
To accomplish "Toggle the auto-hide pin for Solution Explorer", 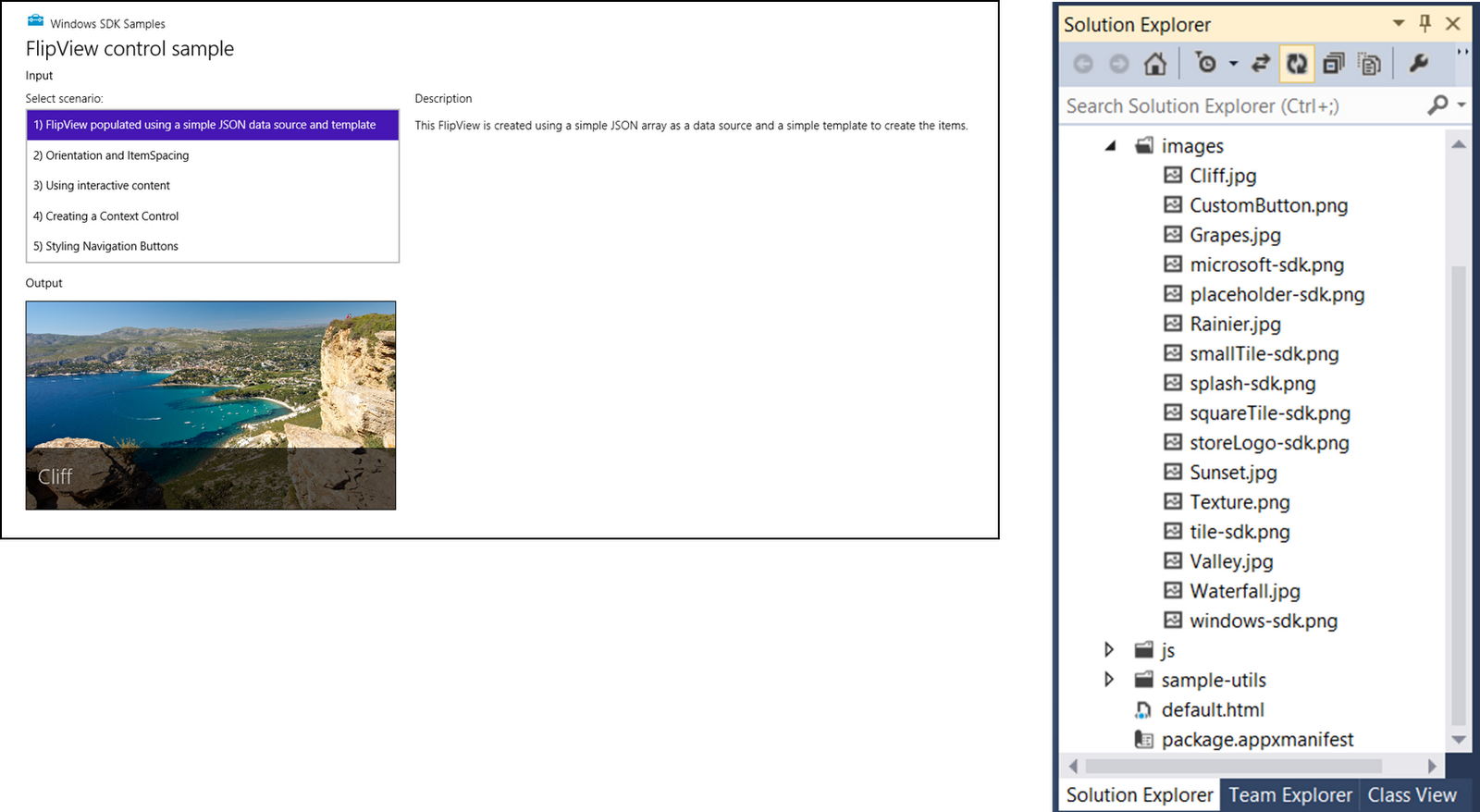I will pyautogui.click(x=1425, y=24).
